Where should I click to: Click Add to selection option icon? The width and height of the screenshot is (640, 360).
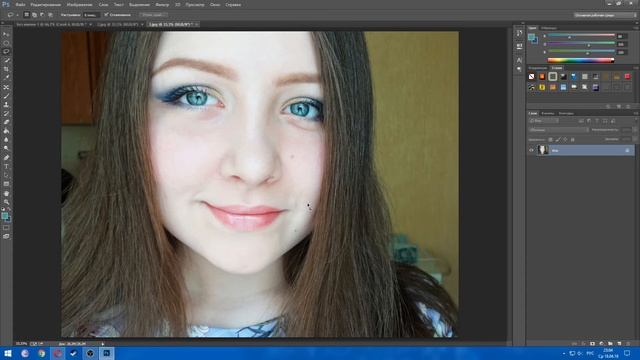click(34, 15)
